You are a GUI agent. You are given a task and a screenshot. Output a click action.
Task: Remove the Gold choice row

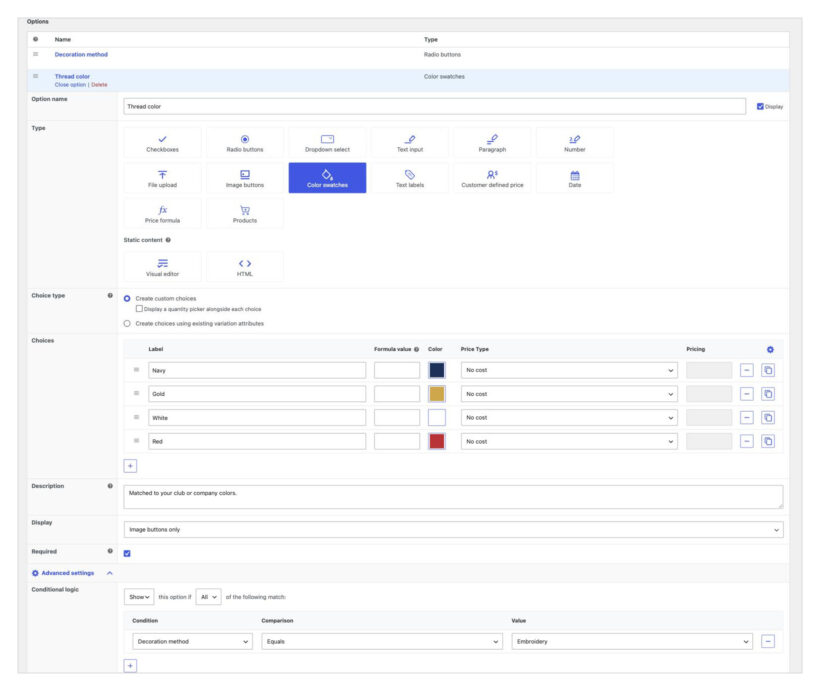pyautogui.click(x=747, y=394)
